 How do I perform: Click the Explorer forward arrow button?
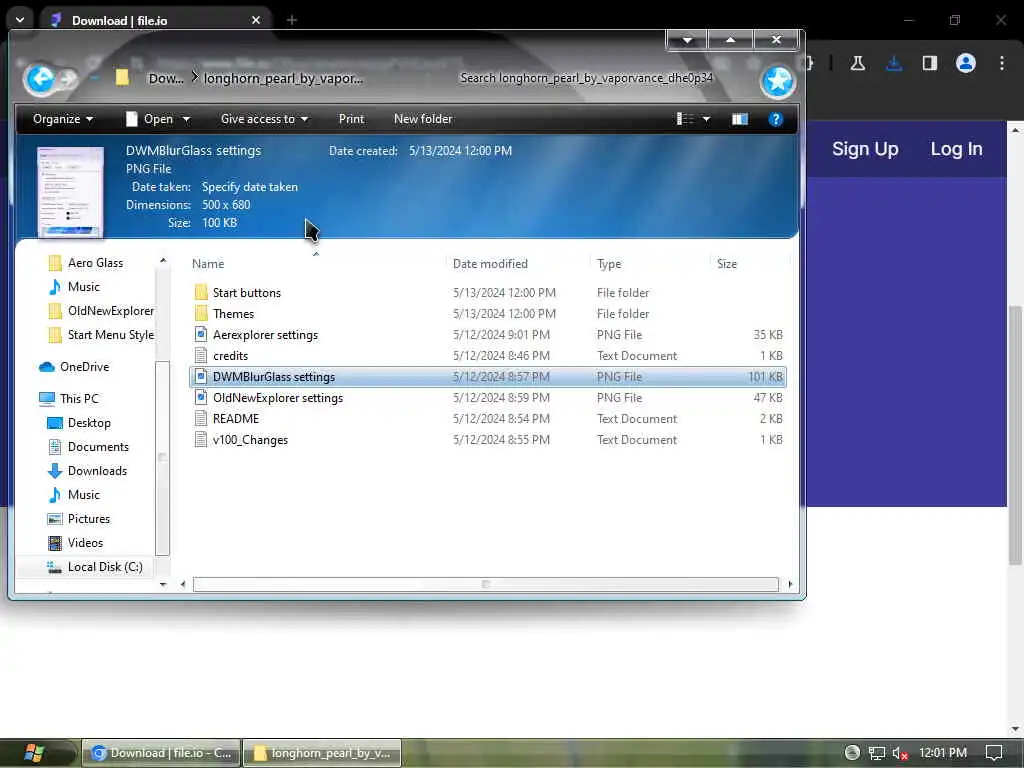(x=69, y=79)
